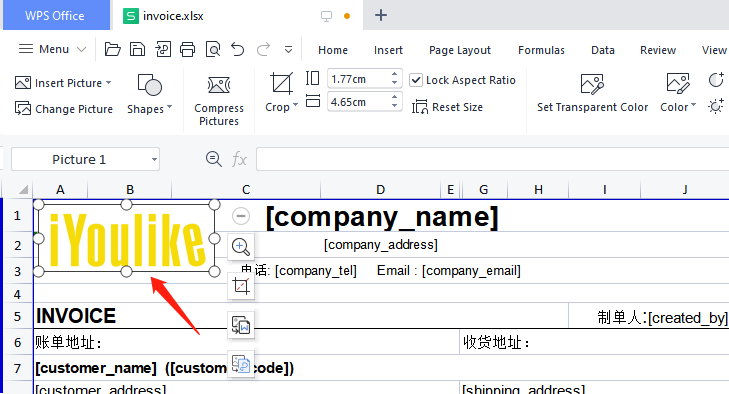Viewport: 729px width, 394px height.
Task: Select column H header
Action: coord(538,189)
